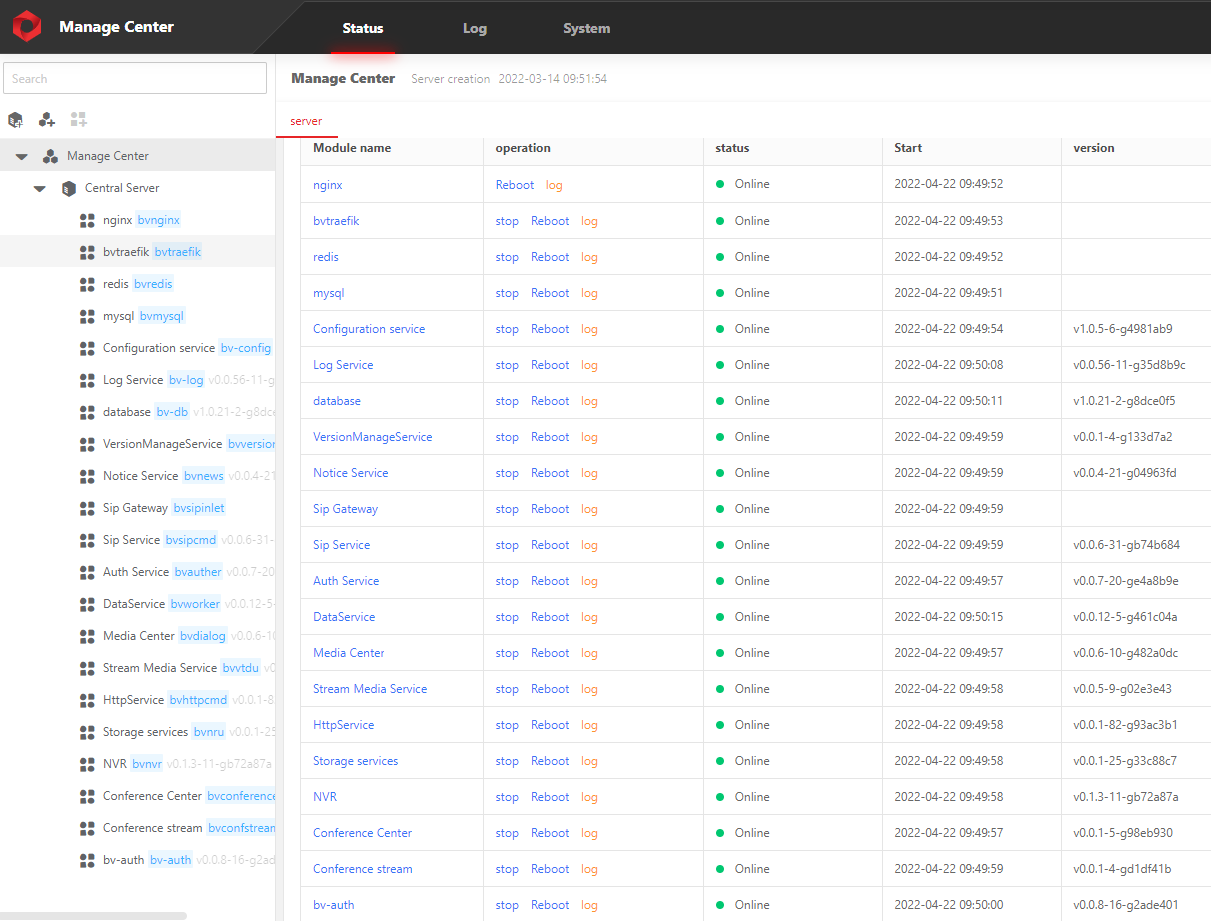Reboot the nginx module
This screenshot has width=1211, height=921.
(x=514, y=185)
